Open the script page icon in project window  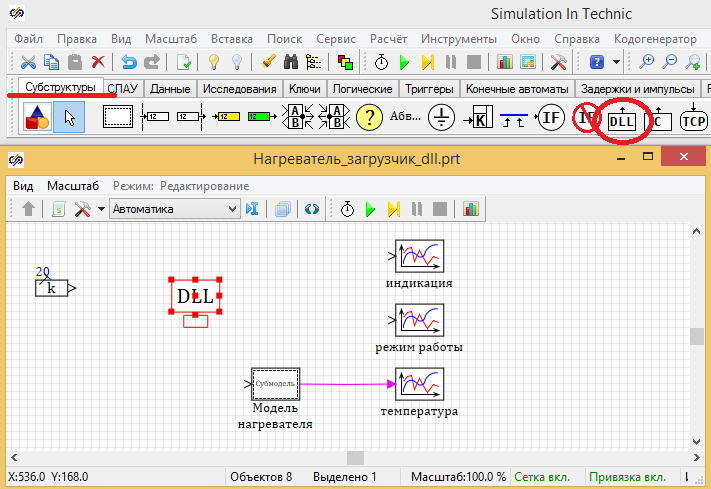[58, 209]
